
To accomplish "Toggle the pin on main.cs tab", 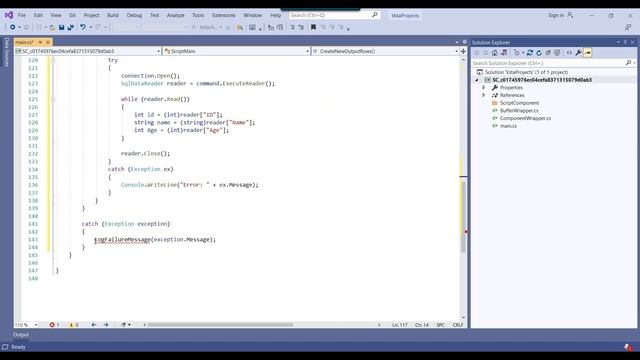I will click(x=40, y=42).
